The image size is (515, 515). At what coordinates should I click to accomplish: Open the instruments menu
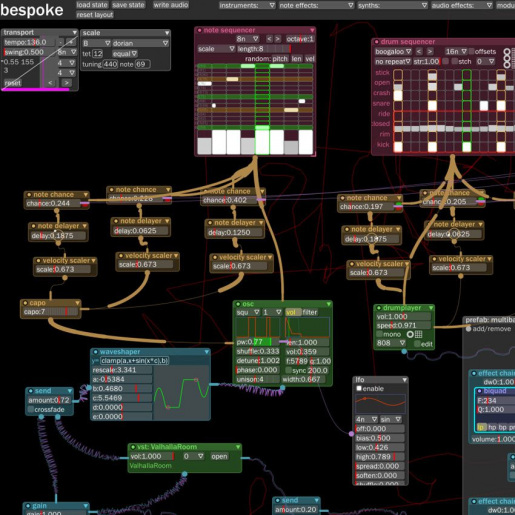click(x=247, y=5)
